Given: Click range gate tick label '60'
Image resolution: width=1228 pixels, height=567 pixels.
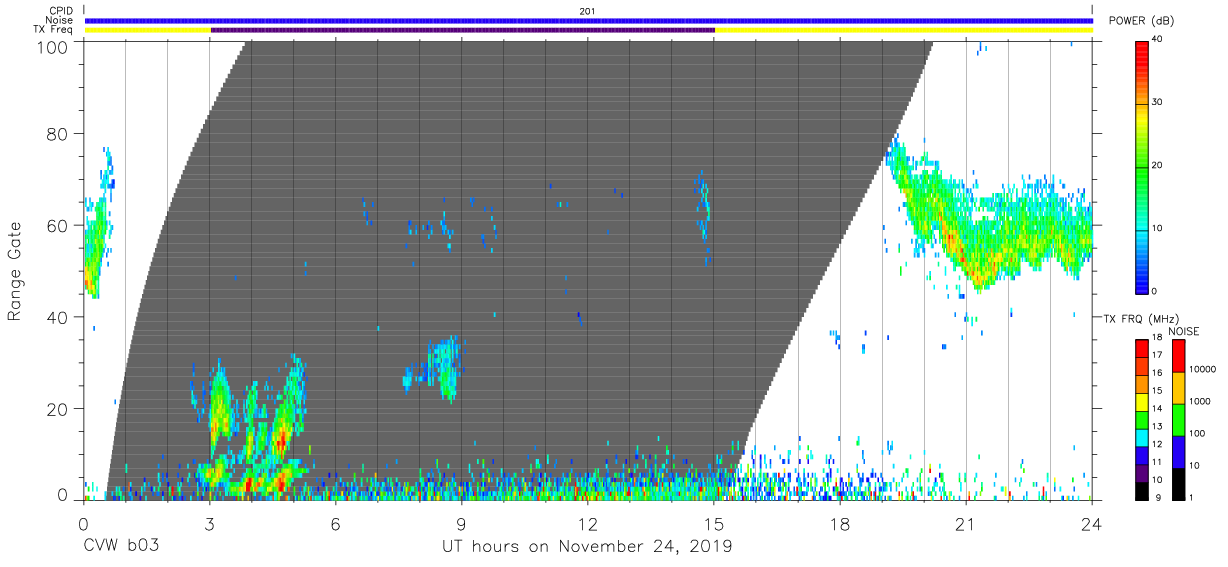Looking at the screenshot, I should (x=56, y=226).
